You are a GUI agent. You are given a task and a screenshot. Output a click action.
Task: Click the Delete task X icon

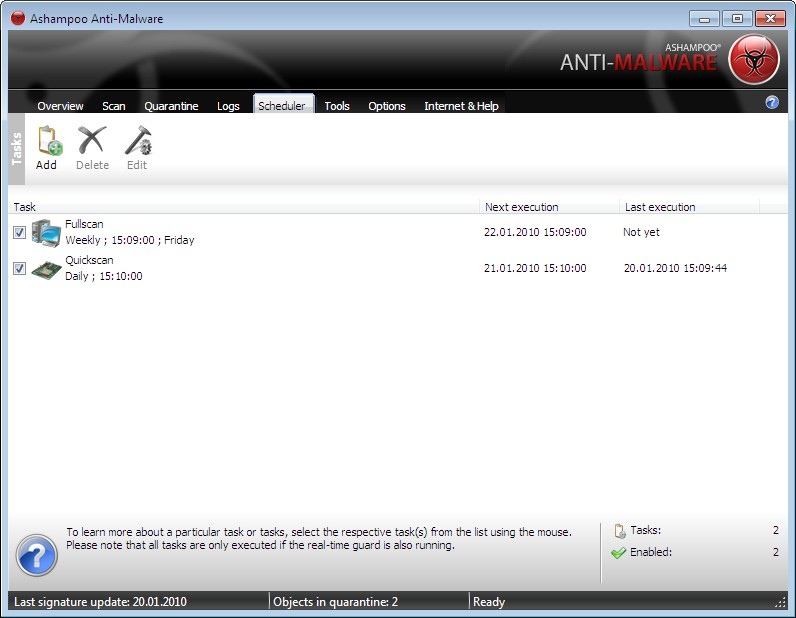pos(92,140)
